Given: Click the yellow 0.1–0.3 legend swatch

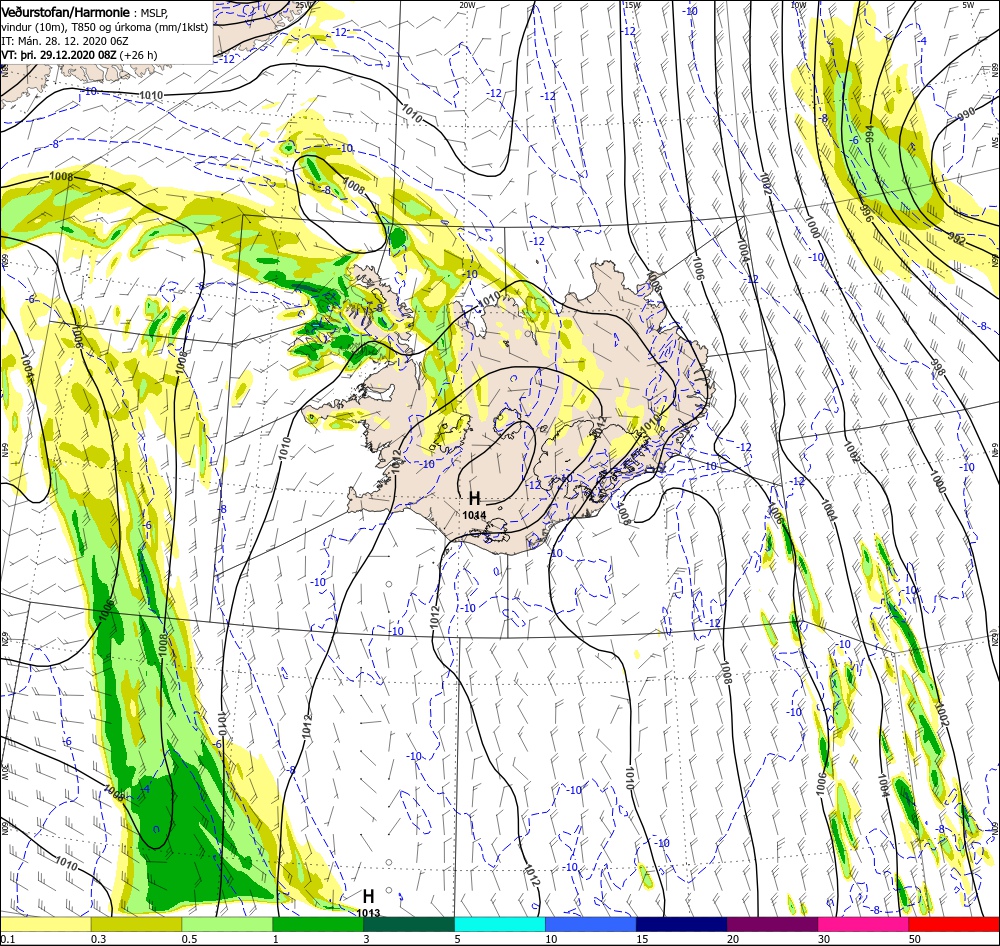Looking at the screenshot, I should (45, 923).
